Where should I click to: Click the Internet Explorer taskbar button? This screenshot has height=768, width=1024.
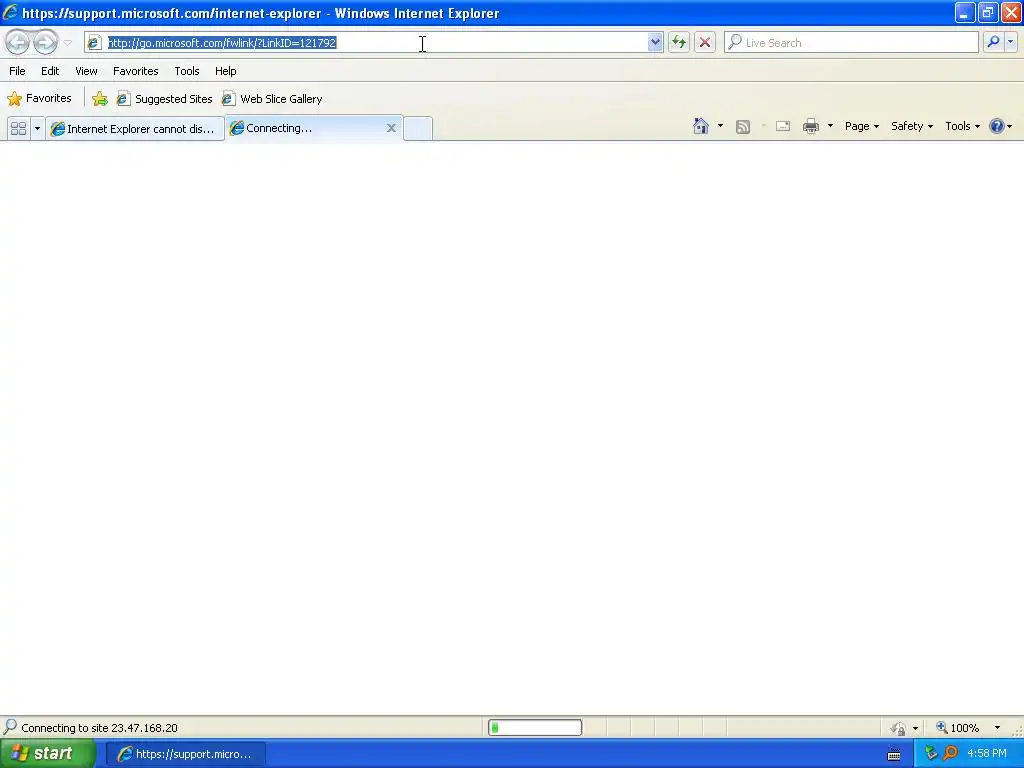coord(185,754)
